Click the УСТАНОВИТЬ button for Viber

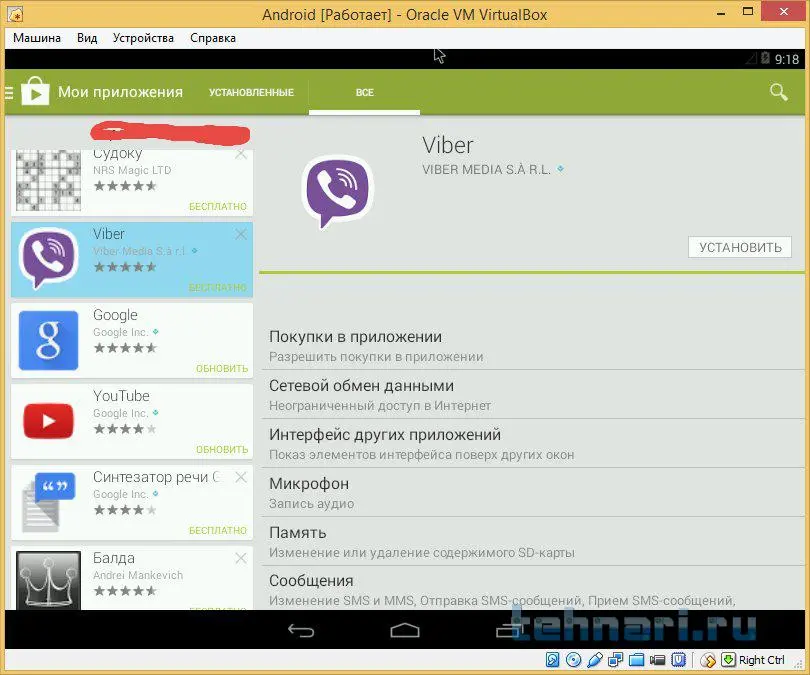point(740,247)
